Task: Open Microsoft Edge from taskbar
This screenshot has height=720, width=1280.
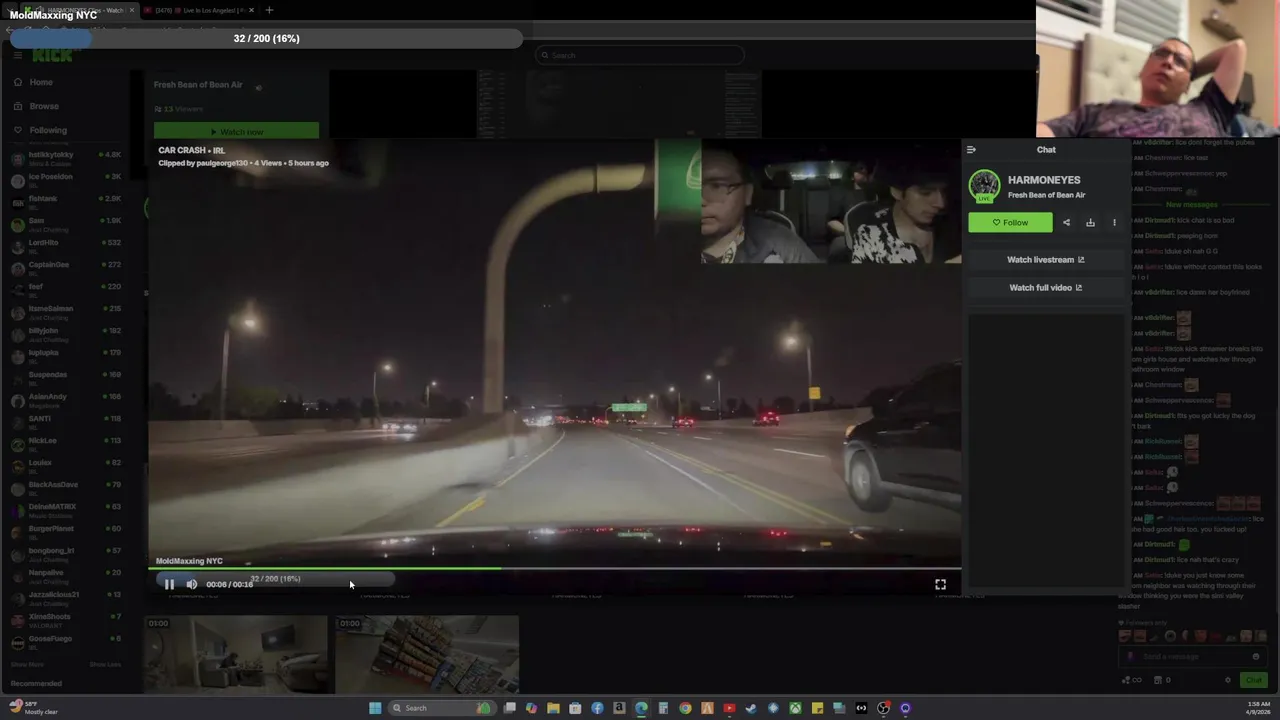Action: (641, 708)
